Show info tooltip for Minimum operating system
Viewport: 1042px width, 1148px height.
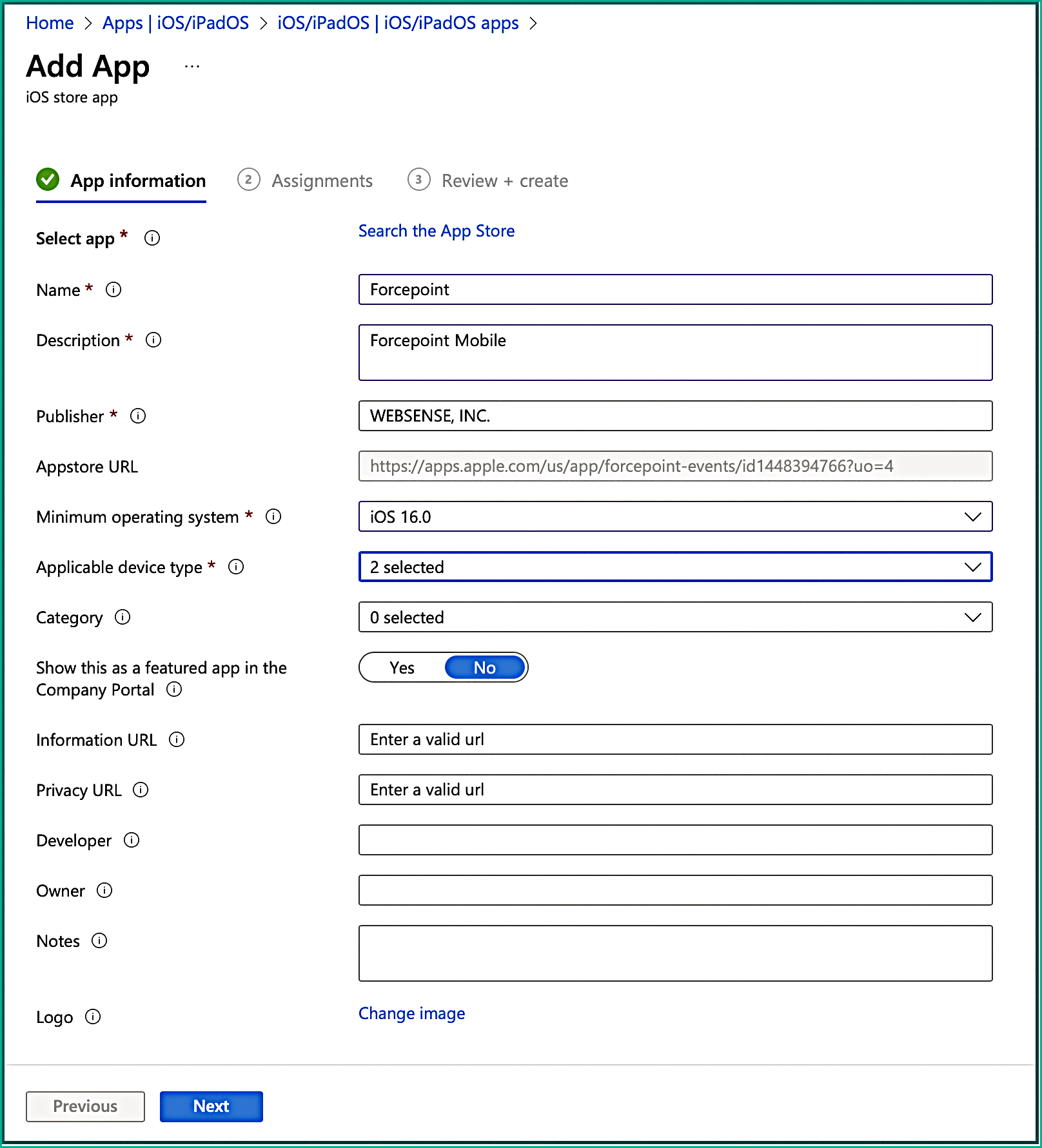(273, 516)
